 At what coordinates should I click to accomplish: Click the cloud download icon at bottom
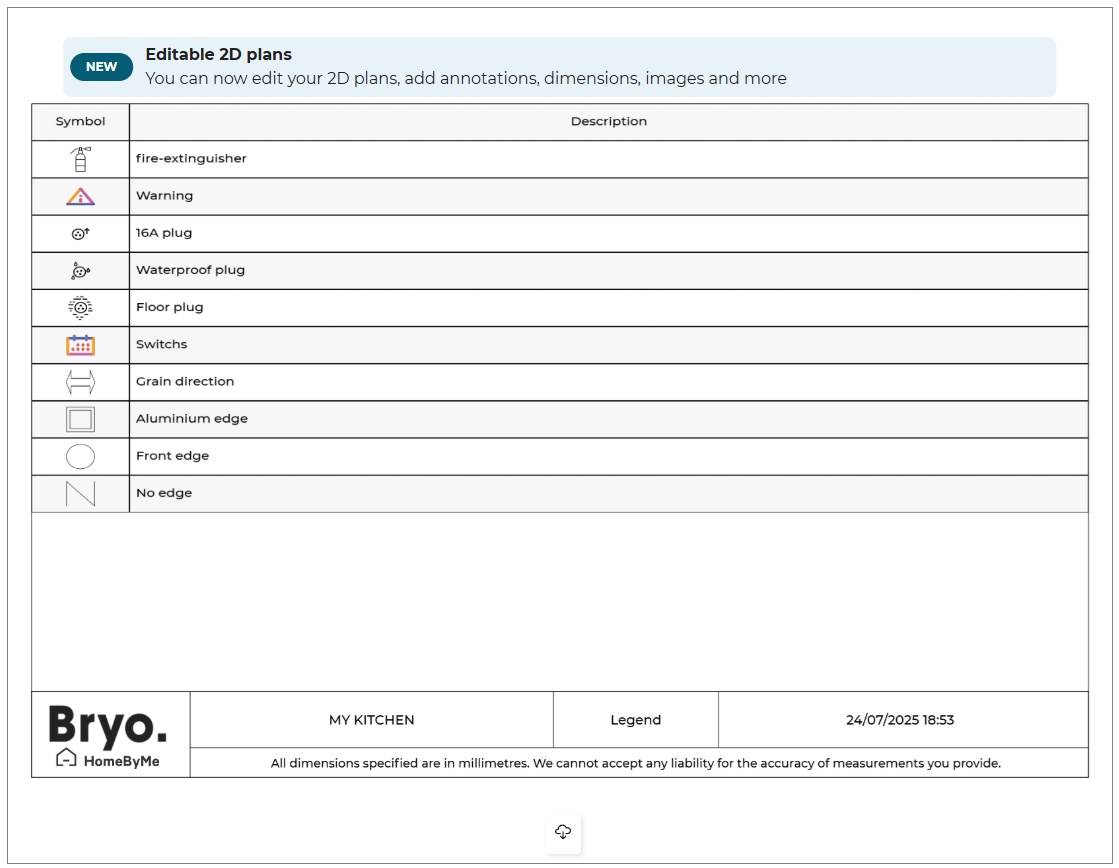coord(563,832)
